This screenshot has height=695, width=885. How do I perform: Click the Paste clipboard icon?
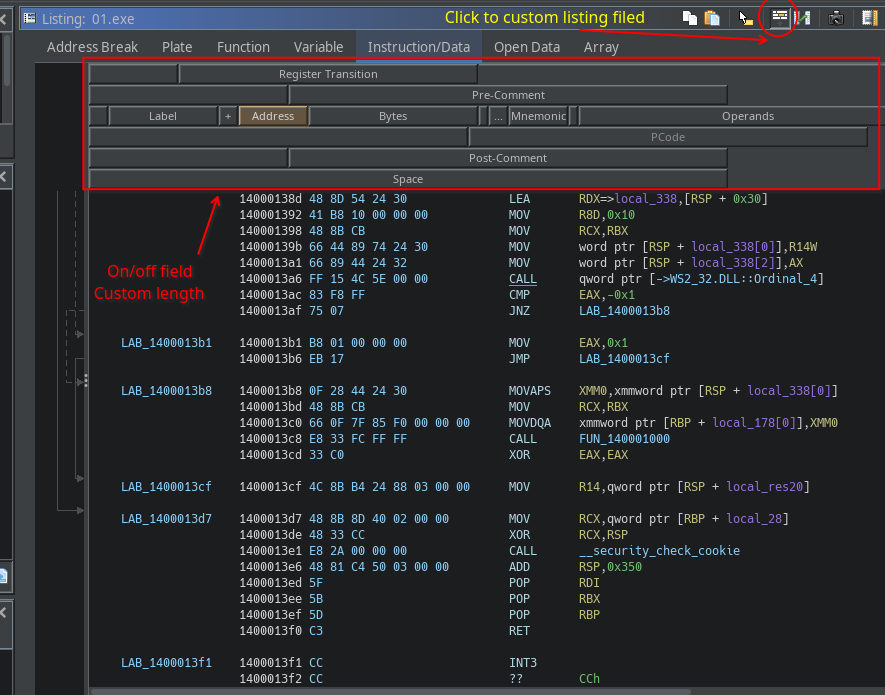coord(712,18)
